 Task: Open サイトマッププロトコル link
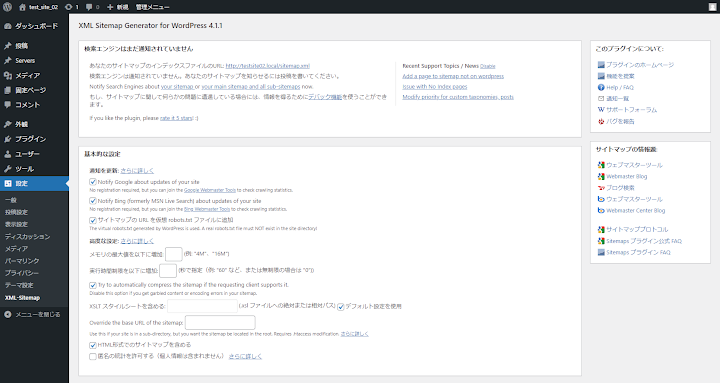(637, 230)
